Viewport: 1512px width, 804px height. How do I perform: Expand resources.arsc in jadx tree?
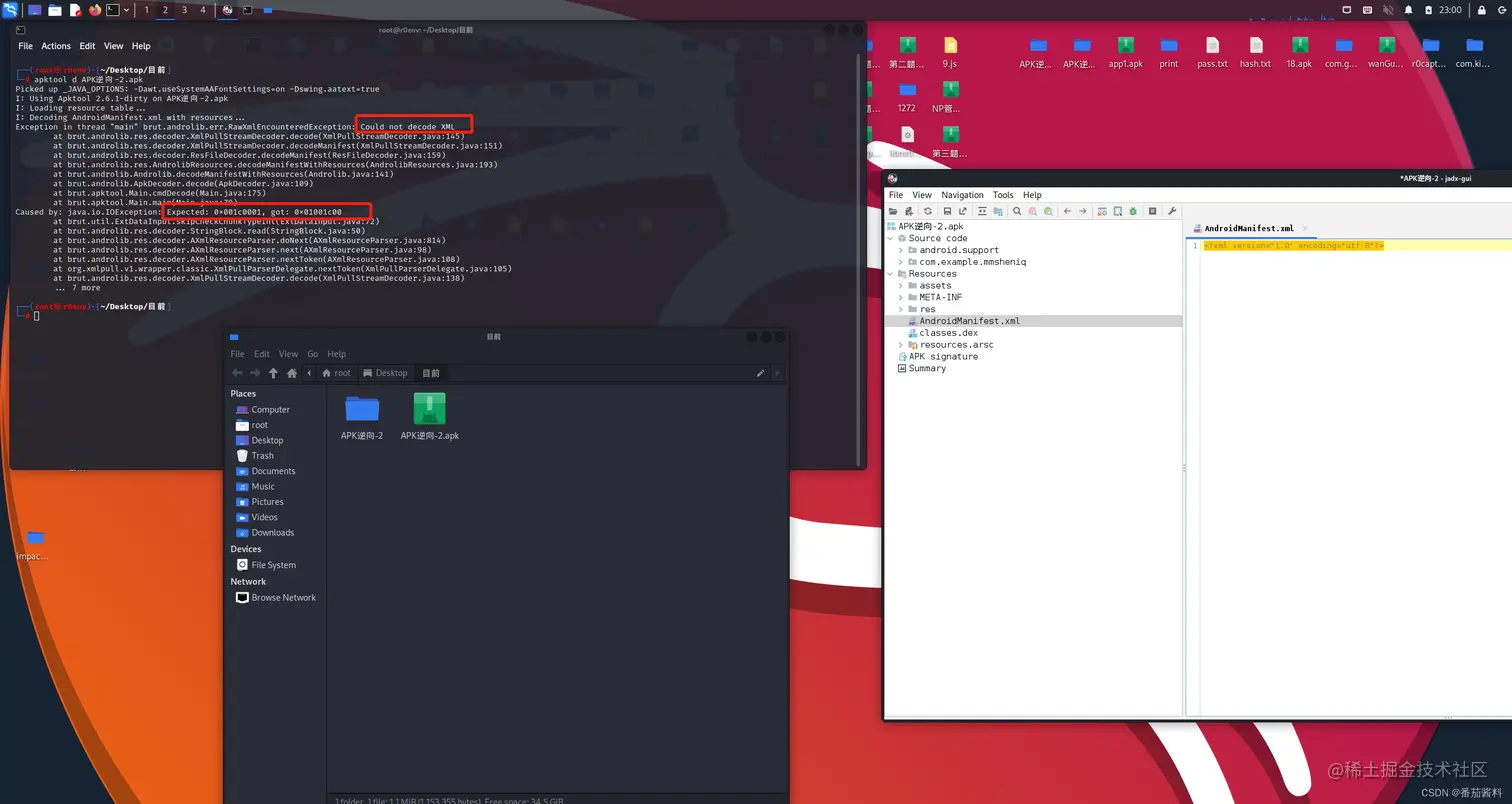pyautogui.click(x=901, y=345)
